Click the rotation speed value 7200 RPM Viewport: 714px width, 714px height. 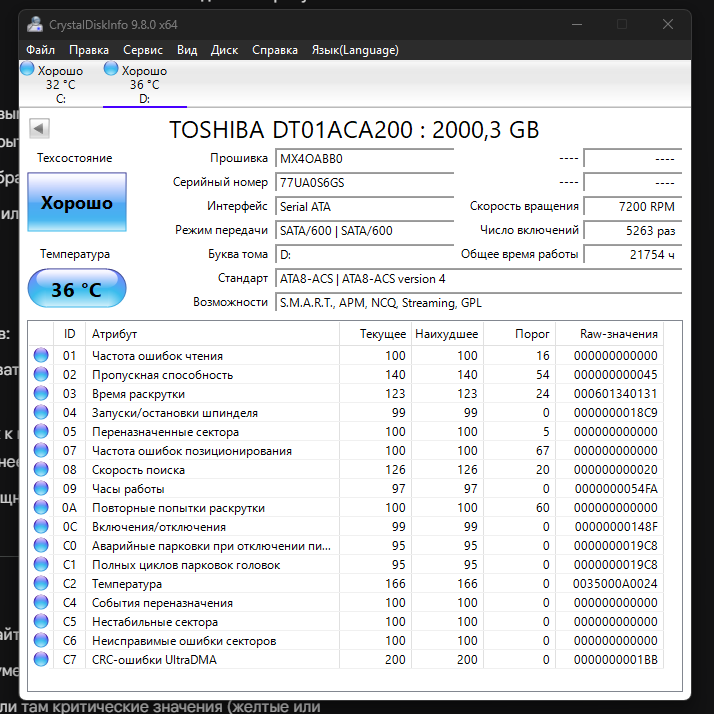632,206
